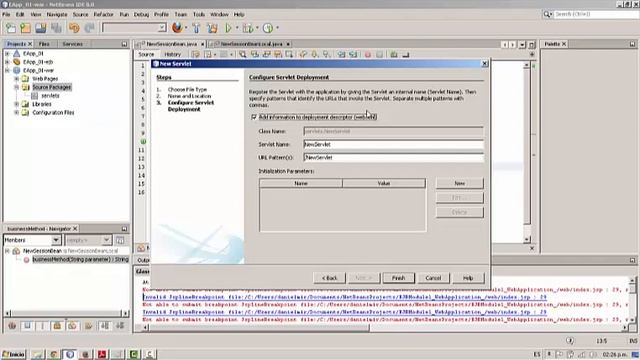Click the Back button in the dialog
Screen dimensions: 640x360
tap(329, 278)
